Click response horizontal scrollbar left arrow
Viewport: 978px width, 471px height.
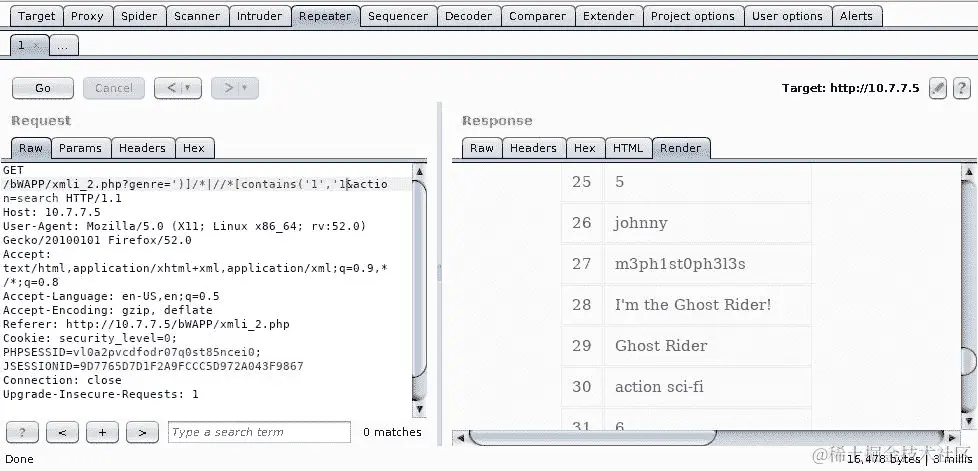460,438
